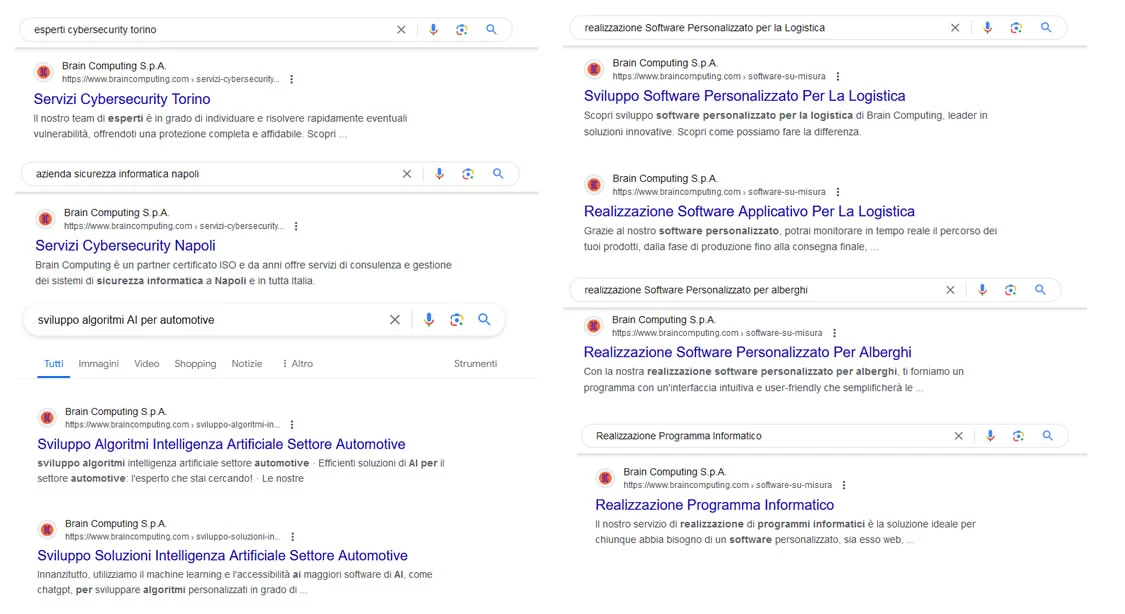Lens icon in the 'per la Logistica' search box
This screenshot has width=1125, height=614.
click(1016, 28)
